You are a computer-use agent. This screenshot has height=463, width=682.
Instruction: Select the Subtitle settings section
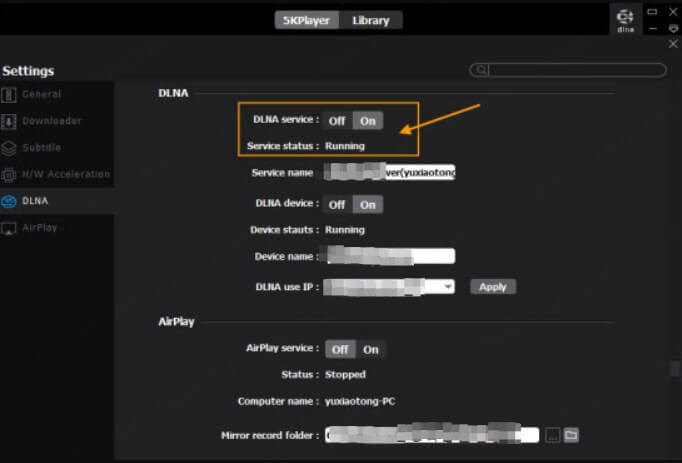tap(41, 147)
